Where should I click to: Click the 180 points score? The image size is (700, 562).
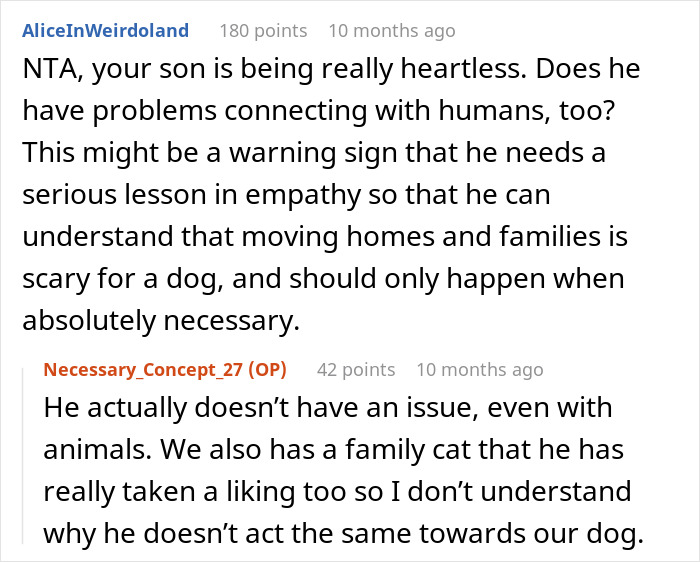pos(263,31)
